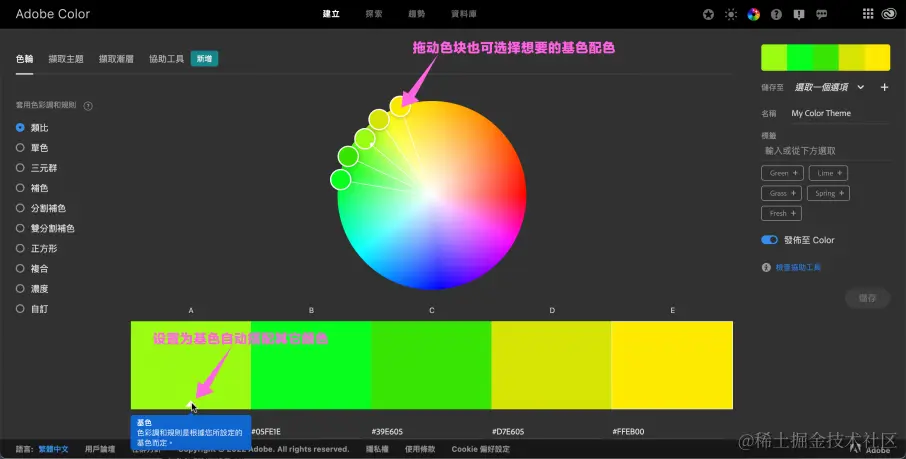This screenshot has width=906, height=459.
Task: Add the Grass tag
Action: (781, 194)
